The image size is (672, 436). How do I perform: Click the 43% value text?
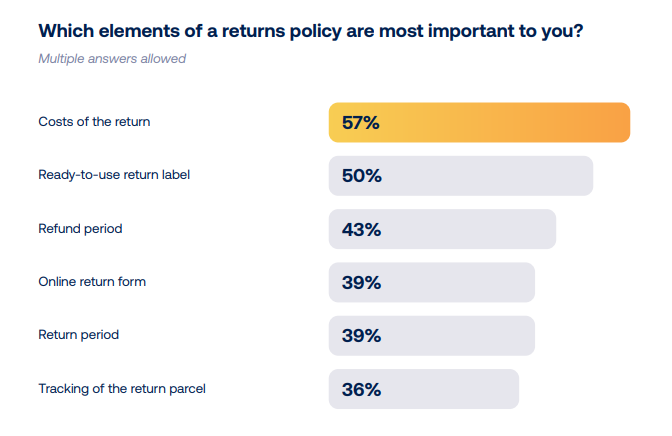(361, 229)
